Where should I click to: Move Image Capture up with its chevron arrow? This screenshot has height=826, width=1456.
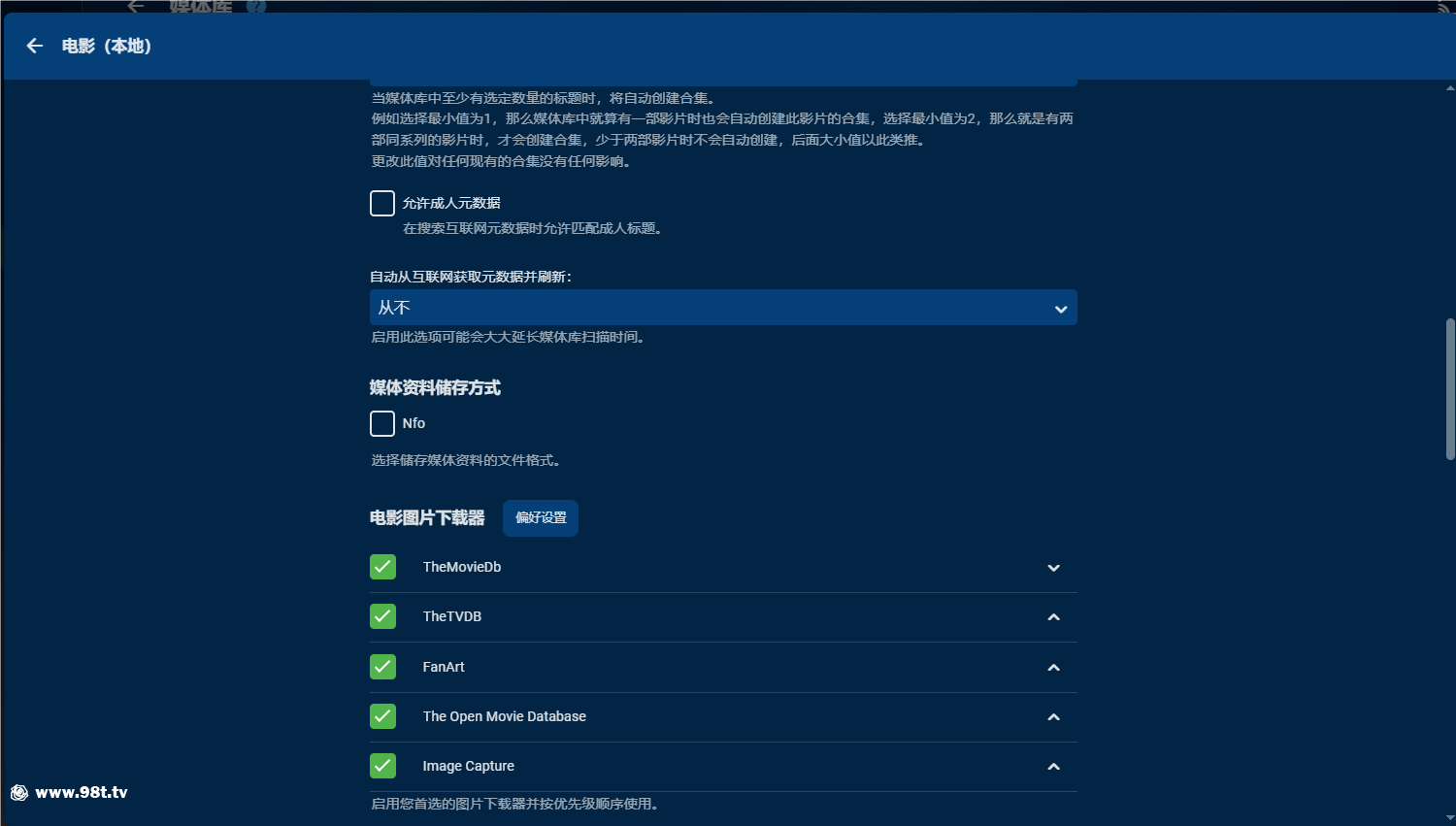[1053, 767]
